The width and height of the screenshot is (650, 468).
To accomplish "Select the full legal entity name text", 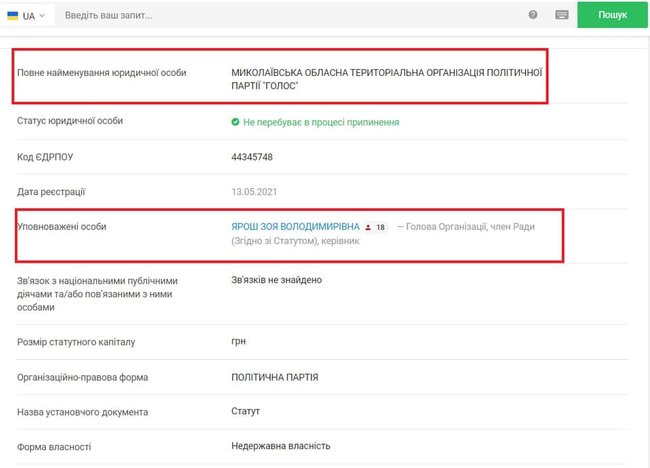I will [386, 79].
